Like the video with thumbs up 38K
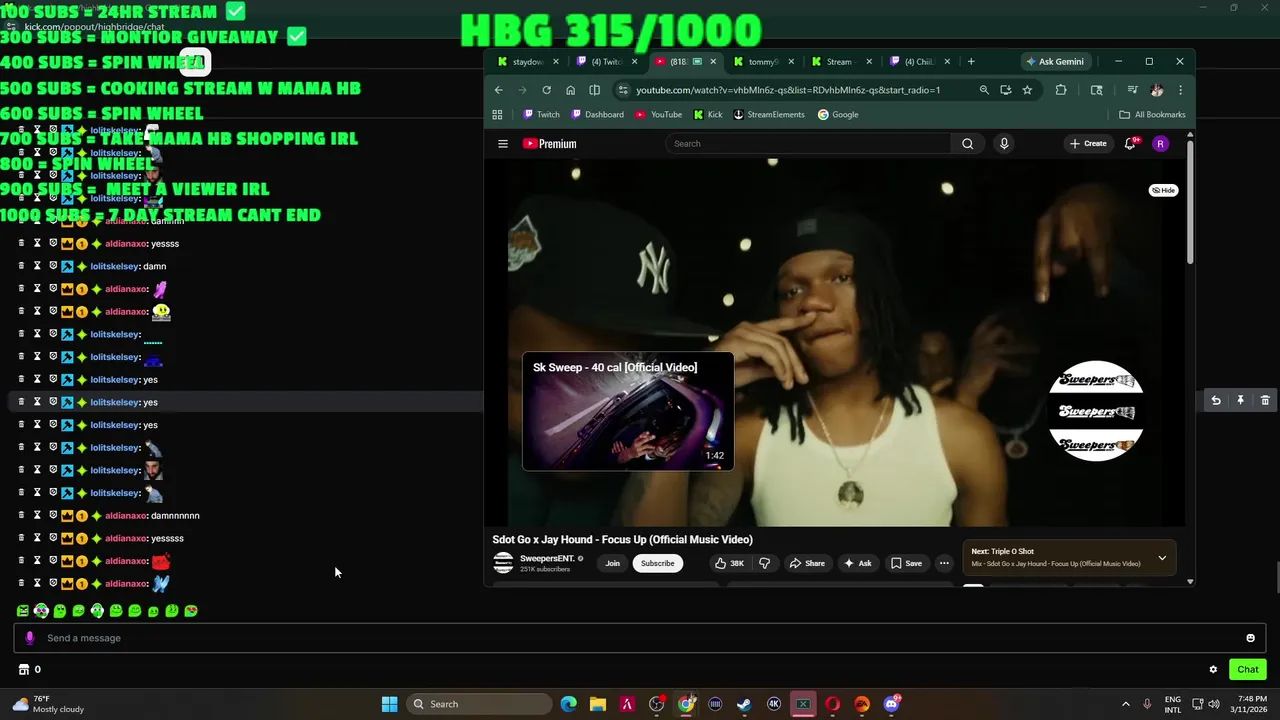This screenshot has height=720, width=1280. 729,563
